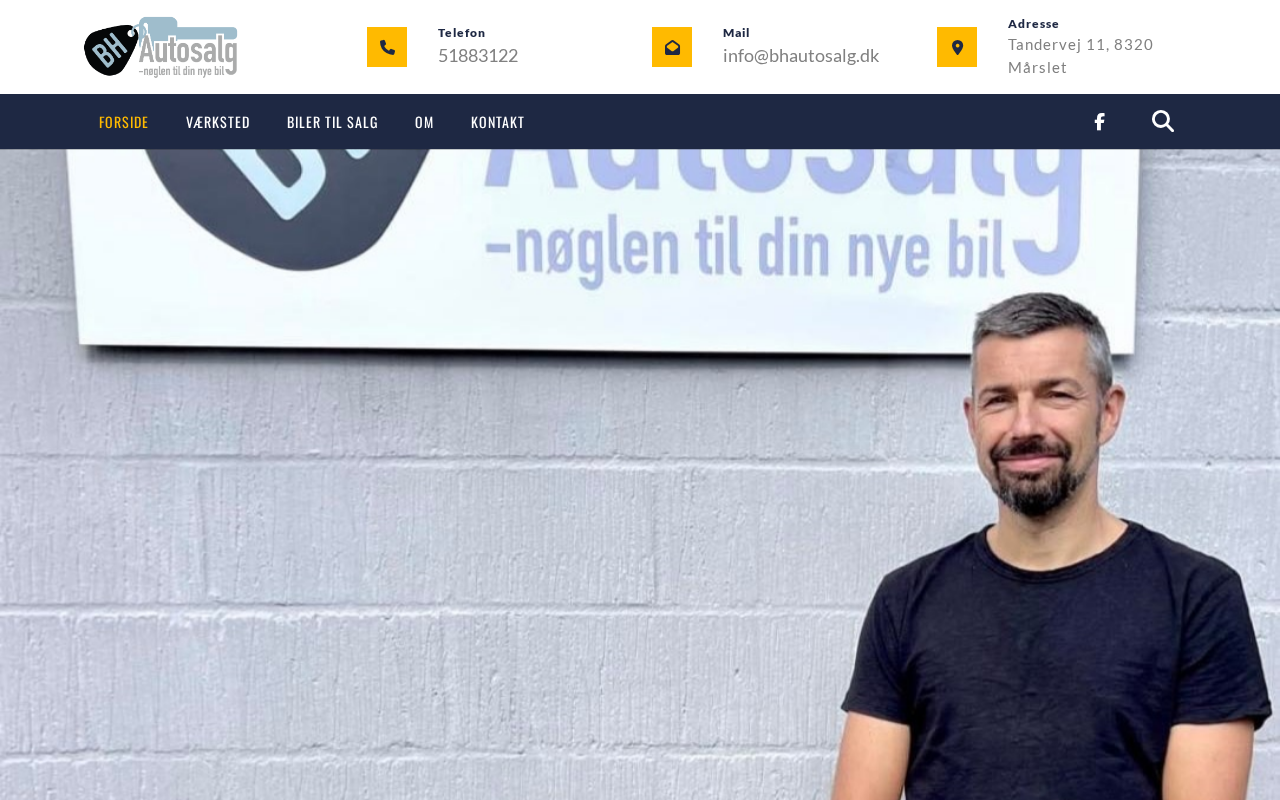The image size is (1280, 800).
Task: Click the Telefon label
Action: point(462,33)
